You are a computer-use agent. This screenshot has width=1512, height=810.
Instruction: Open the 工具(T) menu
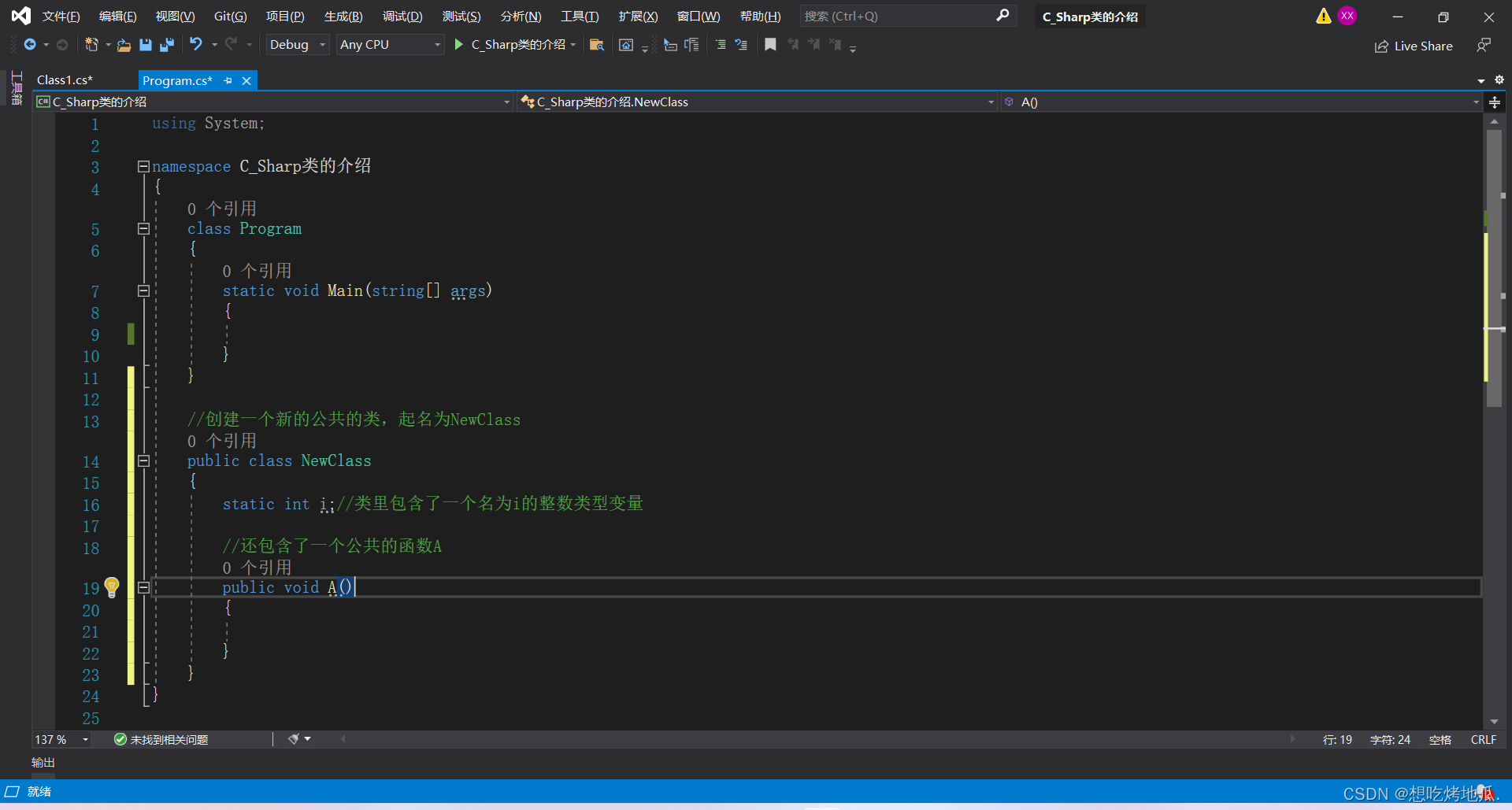580,17
